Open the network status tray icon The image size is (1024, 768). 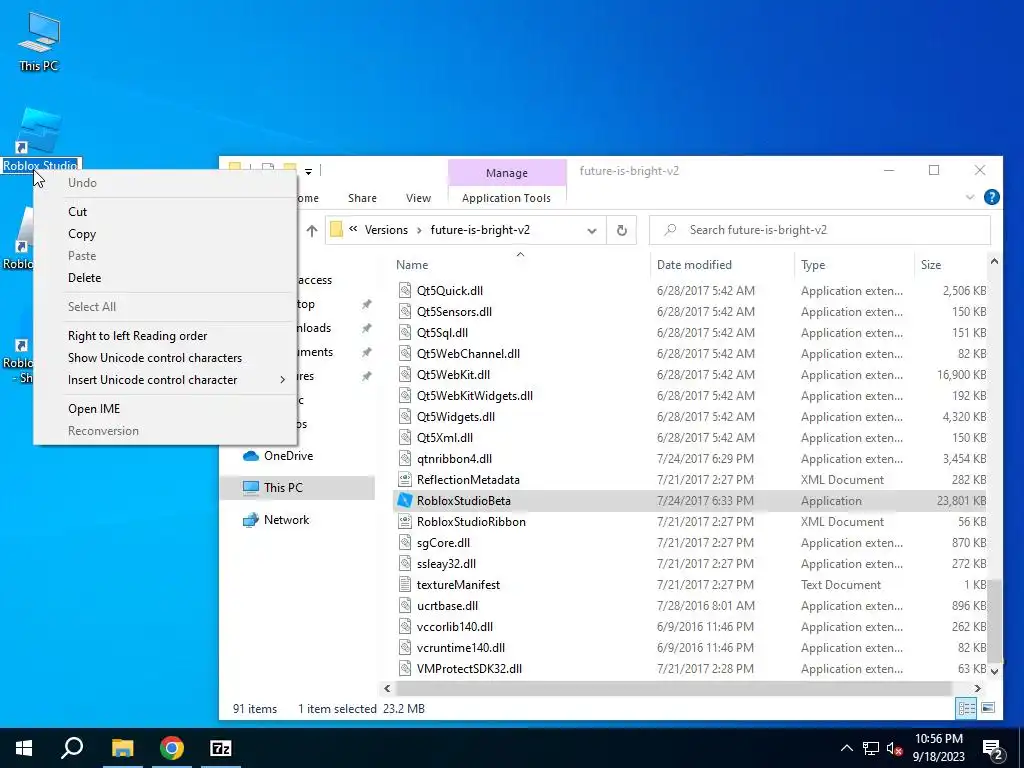coord(871,748)
